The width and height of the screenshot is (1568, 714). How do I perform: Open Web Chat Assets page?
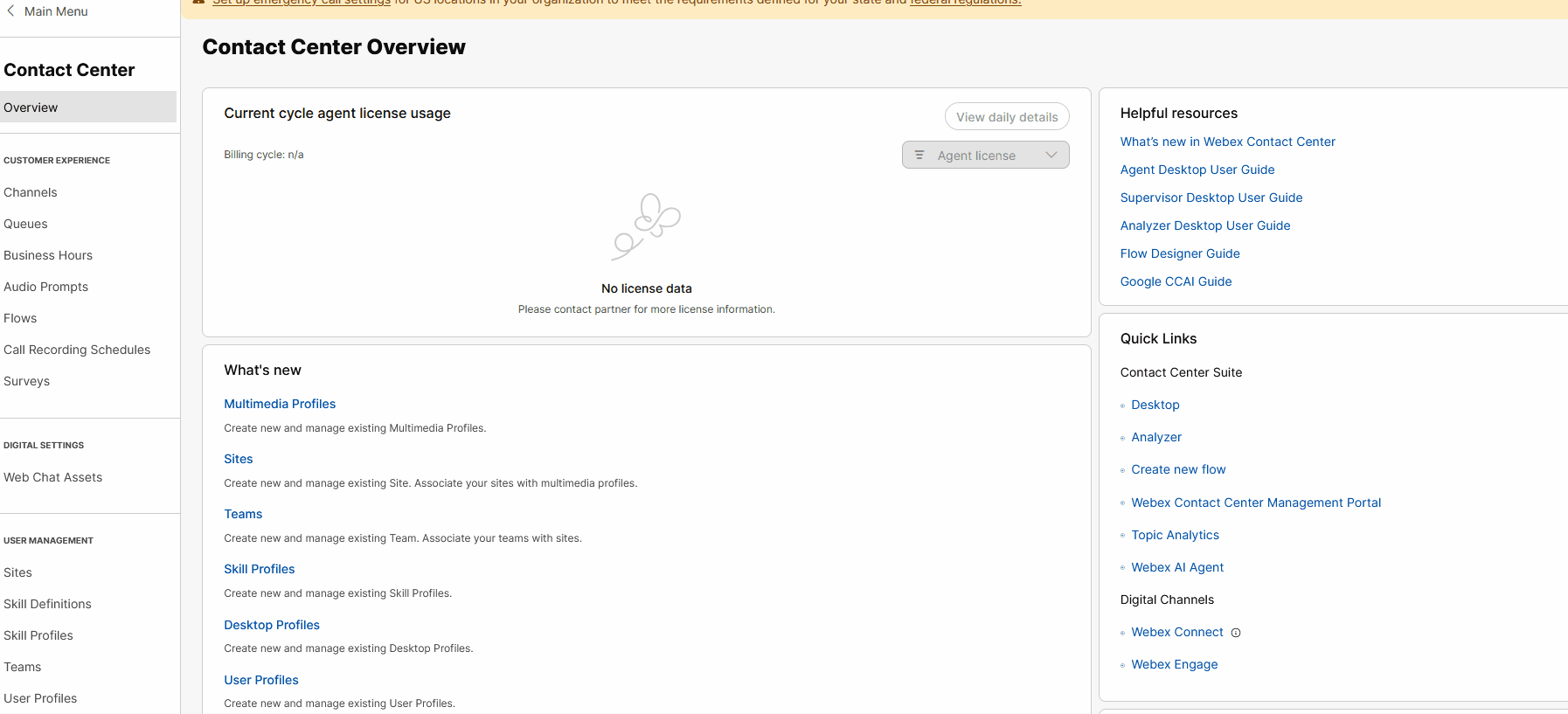53,477
